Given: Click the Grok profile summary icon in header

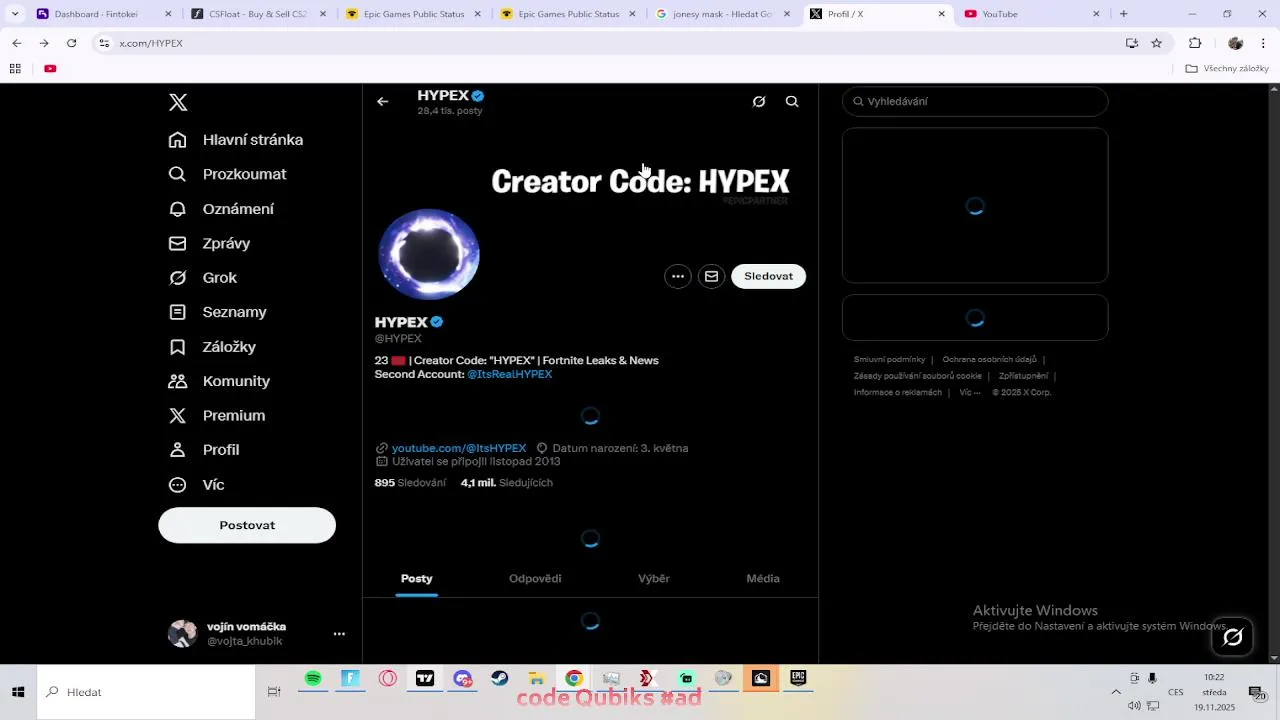Looking at the screenshot, I should [759, 101].
